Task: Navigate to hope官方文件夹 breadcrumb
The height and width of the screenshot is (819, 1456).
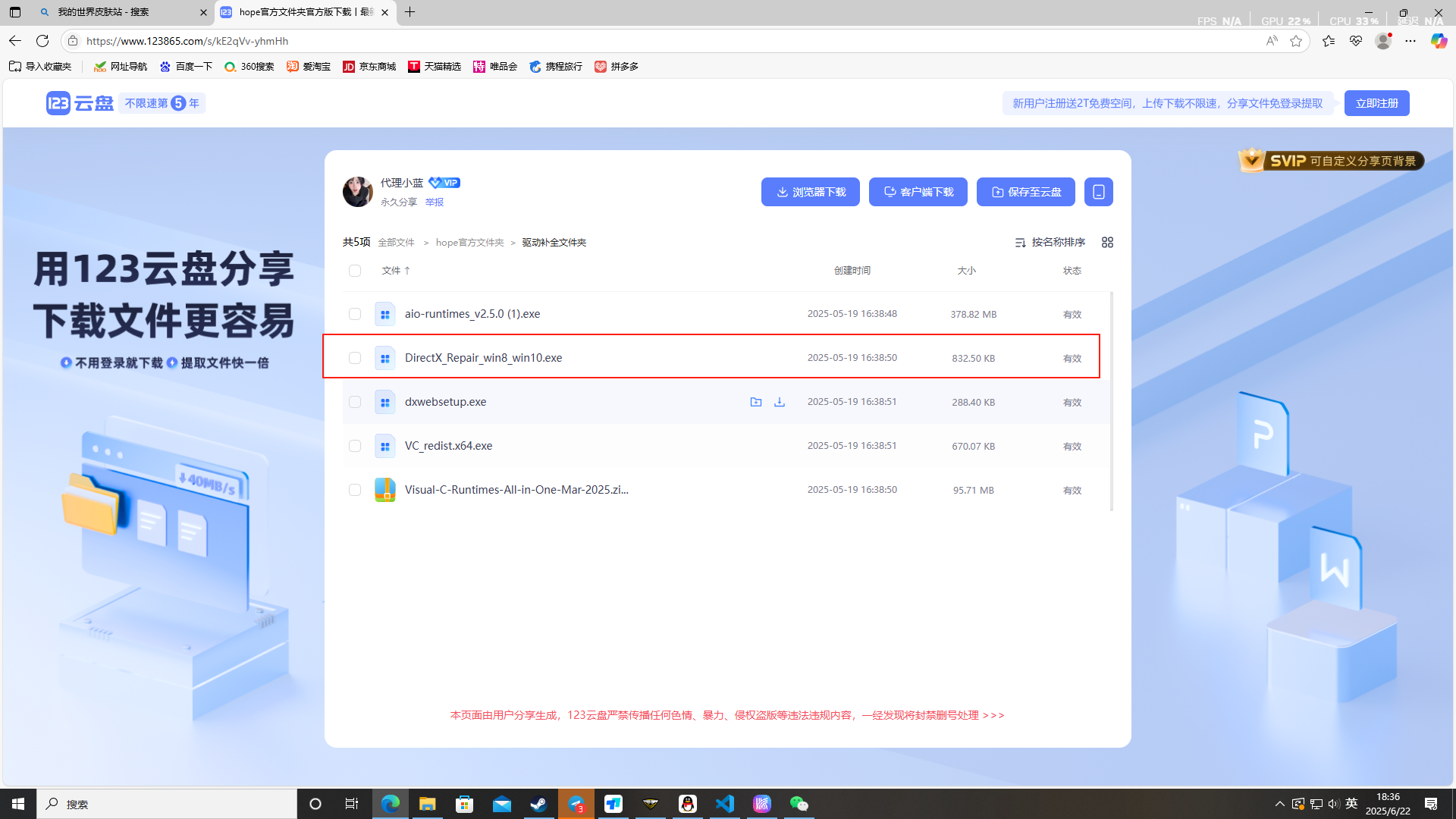Action: click(470, 243)
